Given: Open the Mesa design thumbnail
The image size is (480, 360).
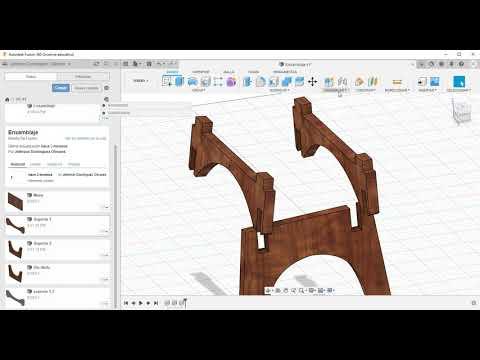Looking at the screenshot, I should pyautogui.click(x=15, y=201).
